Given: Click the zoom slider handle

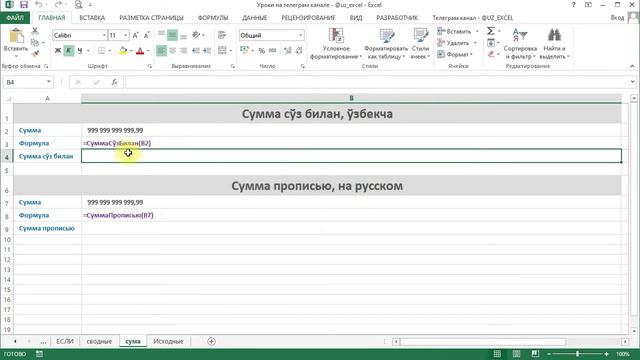Looking at the screenshot, I should click(x=577, y=354).
